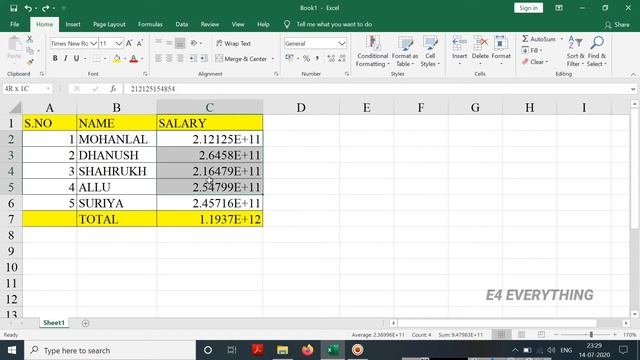640x360 pixels.
Task: Open the borders dropdown arrow
Action: pos(105,59)
